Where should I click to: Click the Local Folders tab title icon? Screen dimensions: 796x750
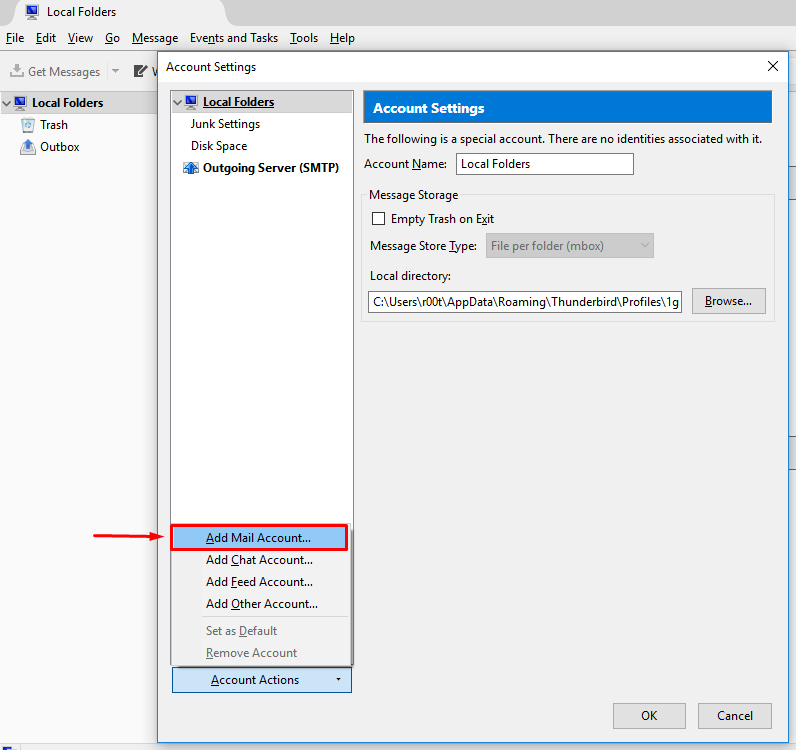click(x=32, y=12)
